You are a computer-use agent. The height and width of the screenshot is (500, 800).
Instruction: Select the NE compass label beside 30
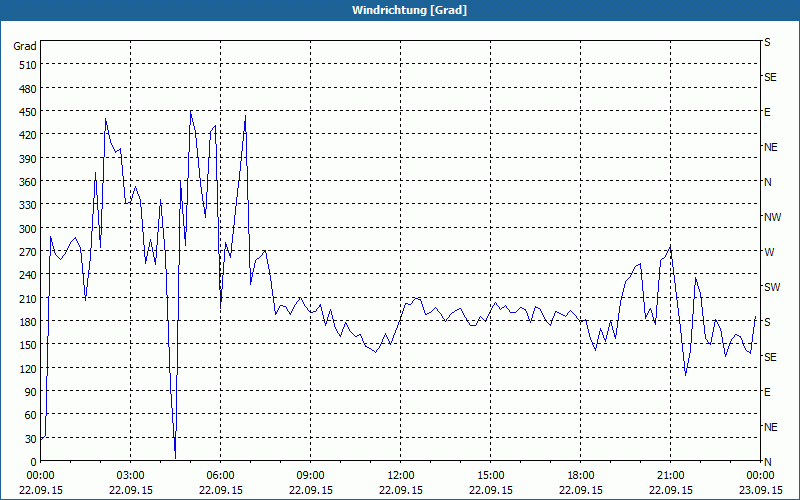pos(771,427)
